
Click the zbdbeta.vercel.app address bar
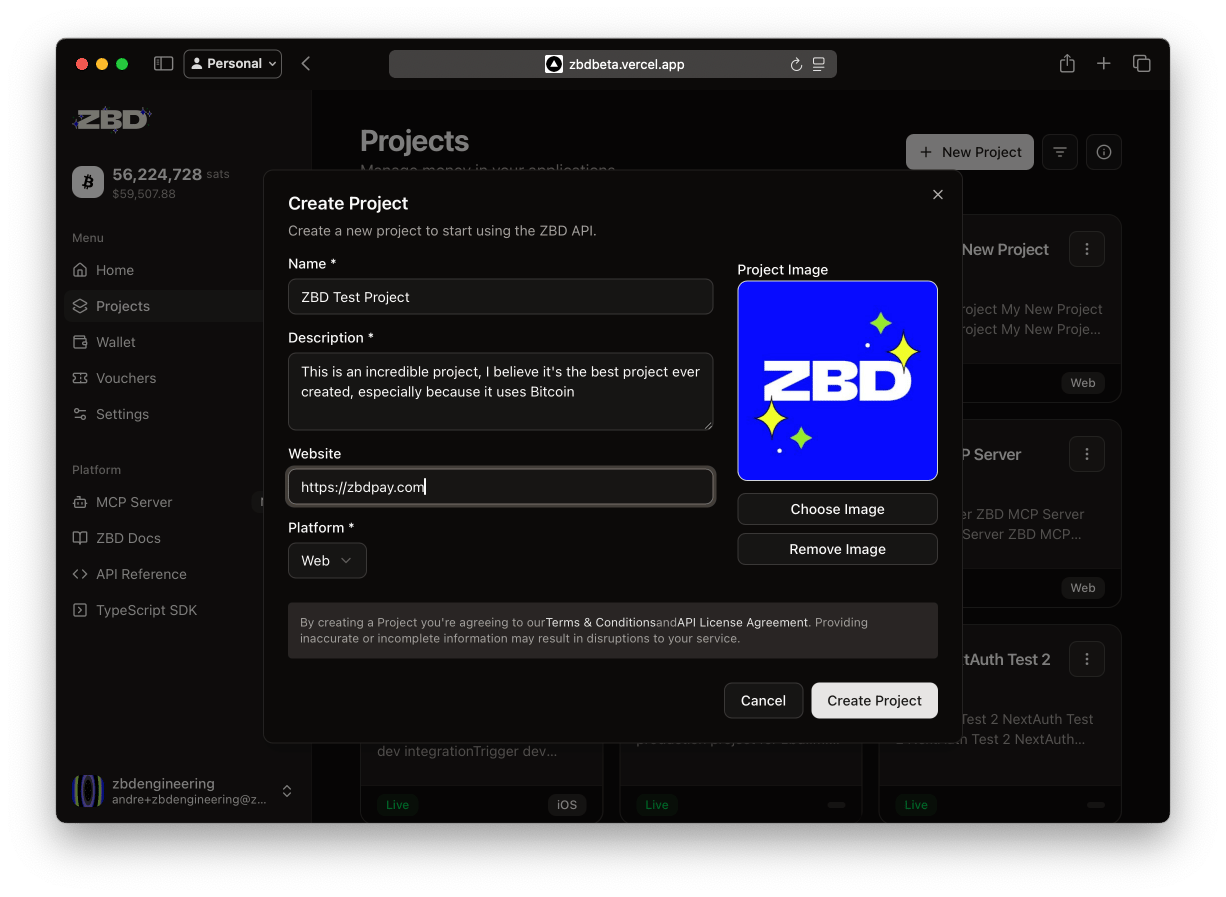[613, 64]
